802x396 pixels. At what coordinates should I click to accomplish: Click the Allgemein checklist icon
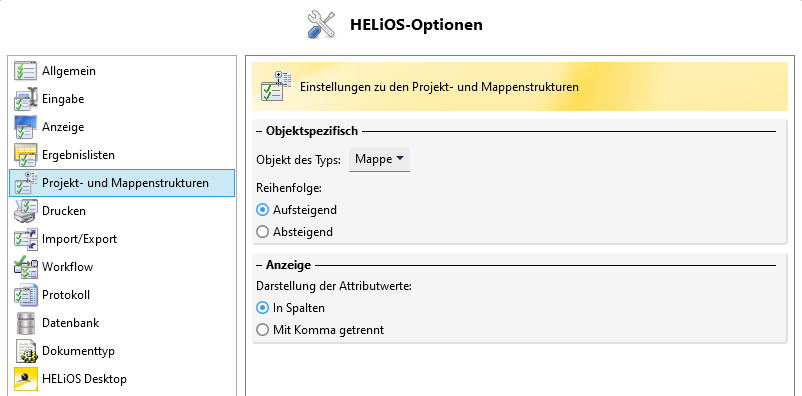[25, 71]
